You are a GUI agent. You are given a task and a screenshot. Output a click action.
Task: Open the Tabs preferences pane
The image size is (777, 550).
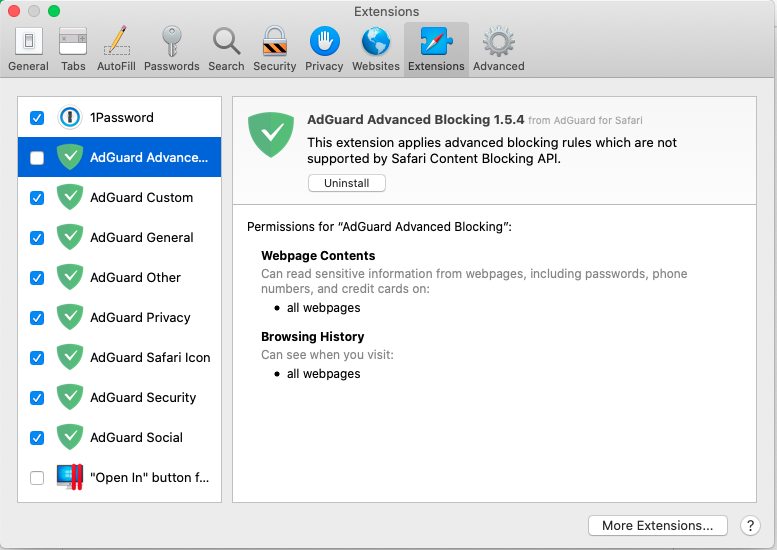[x=73, y=50]
